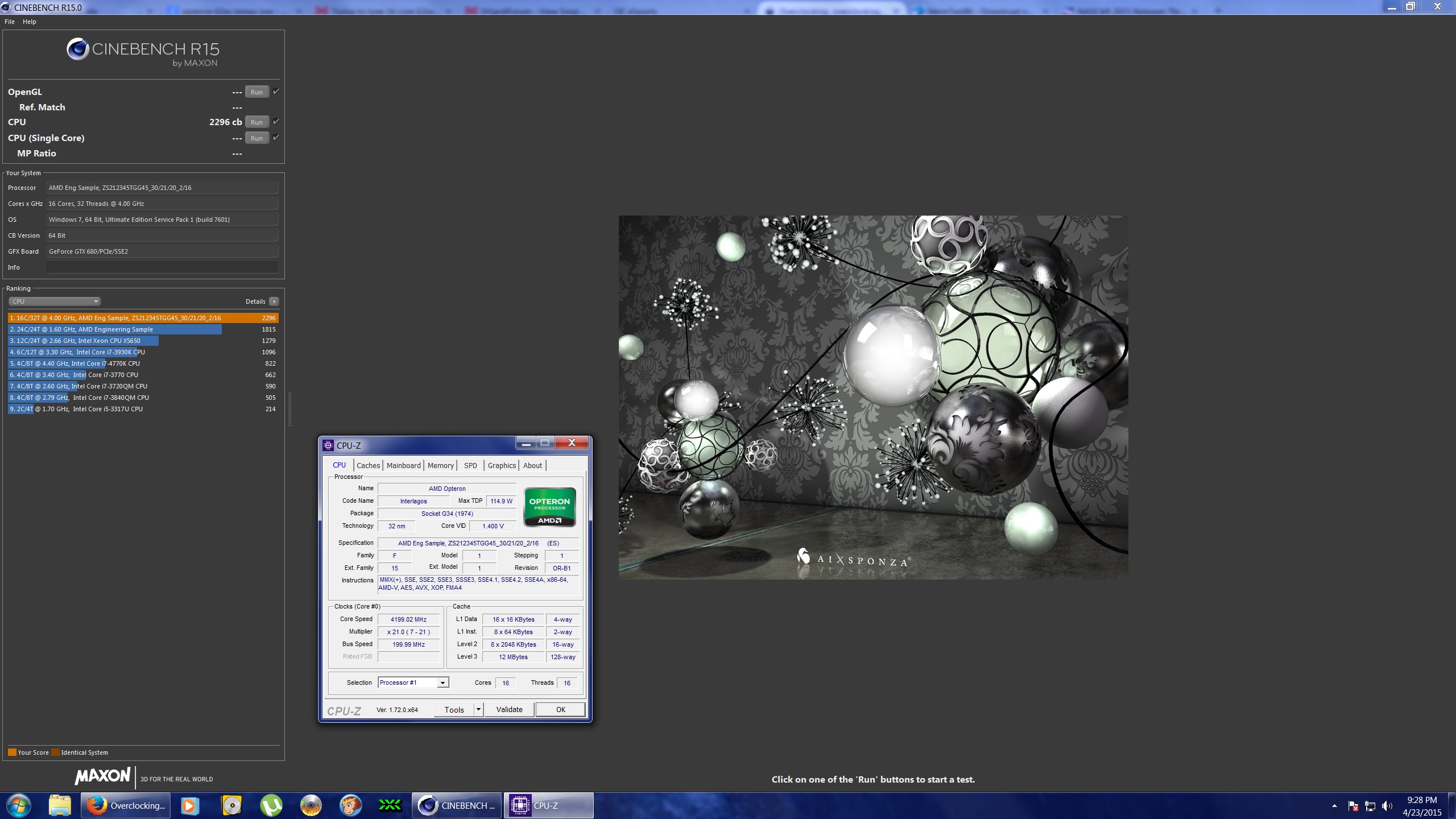Show hidden system tray icons
1456x819 pixels.
click(x=1334, y=806)
